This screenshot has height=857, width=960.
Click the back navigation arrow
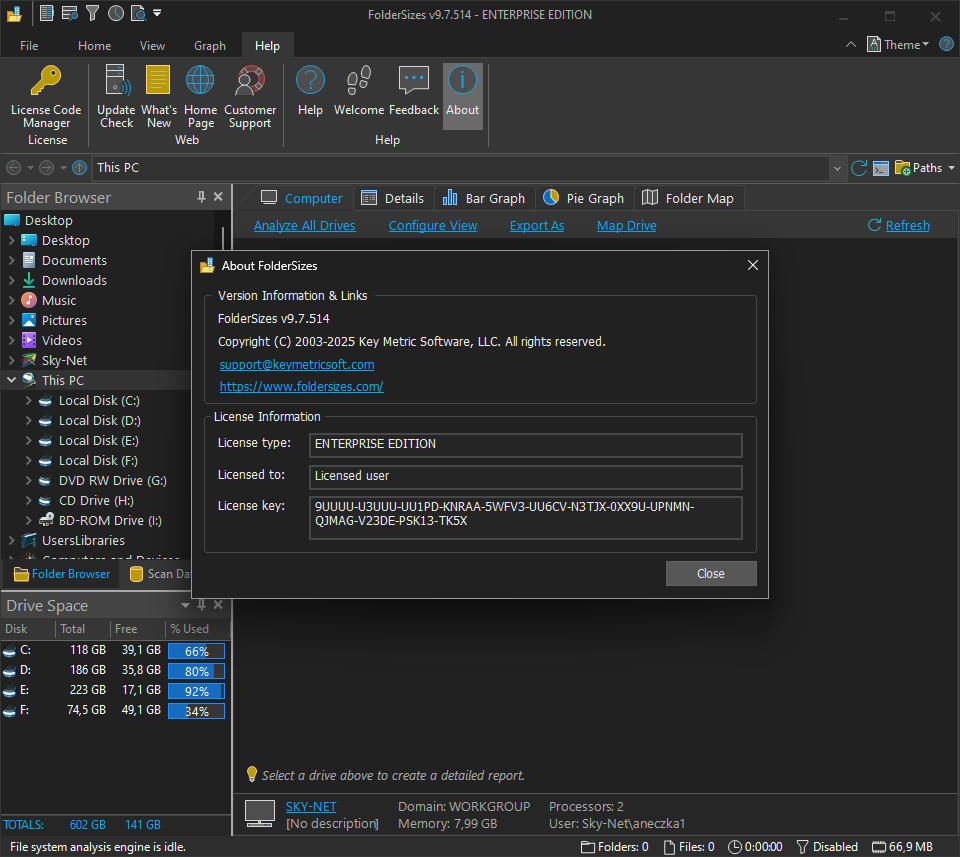click(13, 168)
